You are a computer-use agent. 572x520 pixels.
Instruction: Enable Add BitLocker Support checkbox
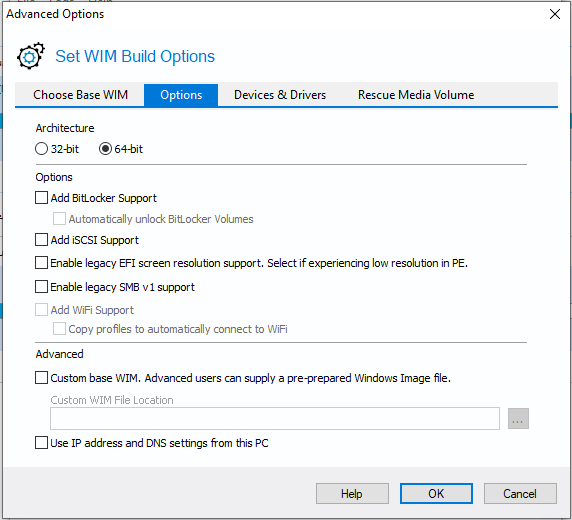(41, 198)
